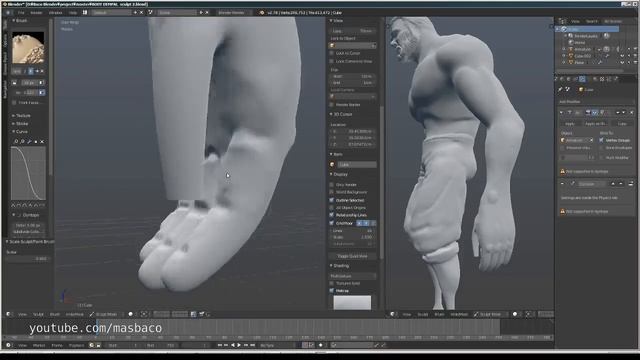
Task: Open right viewport Sculpt Mode selector
Action: pos(490,314)
